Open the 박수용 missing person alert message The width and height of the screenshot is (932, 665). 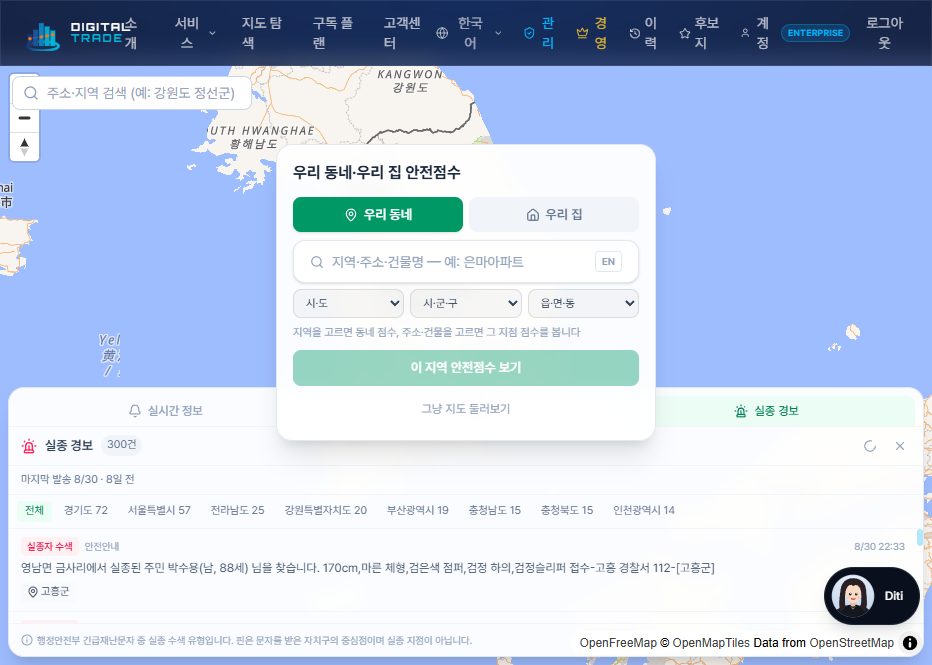368,568
